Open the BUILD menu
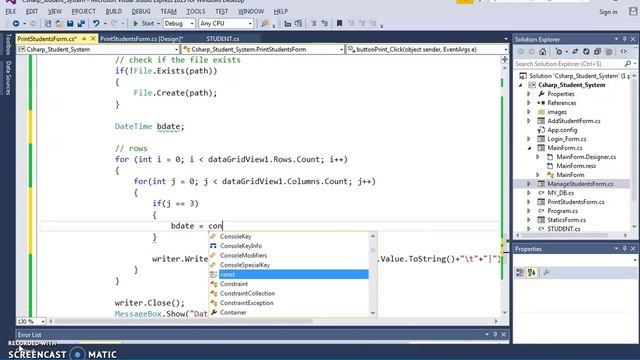Screen dimensions: 640x360 (x=113, y=11)
